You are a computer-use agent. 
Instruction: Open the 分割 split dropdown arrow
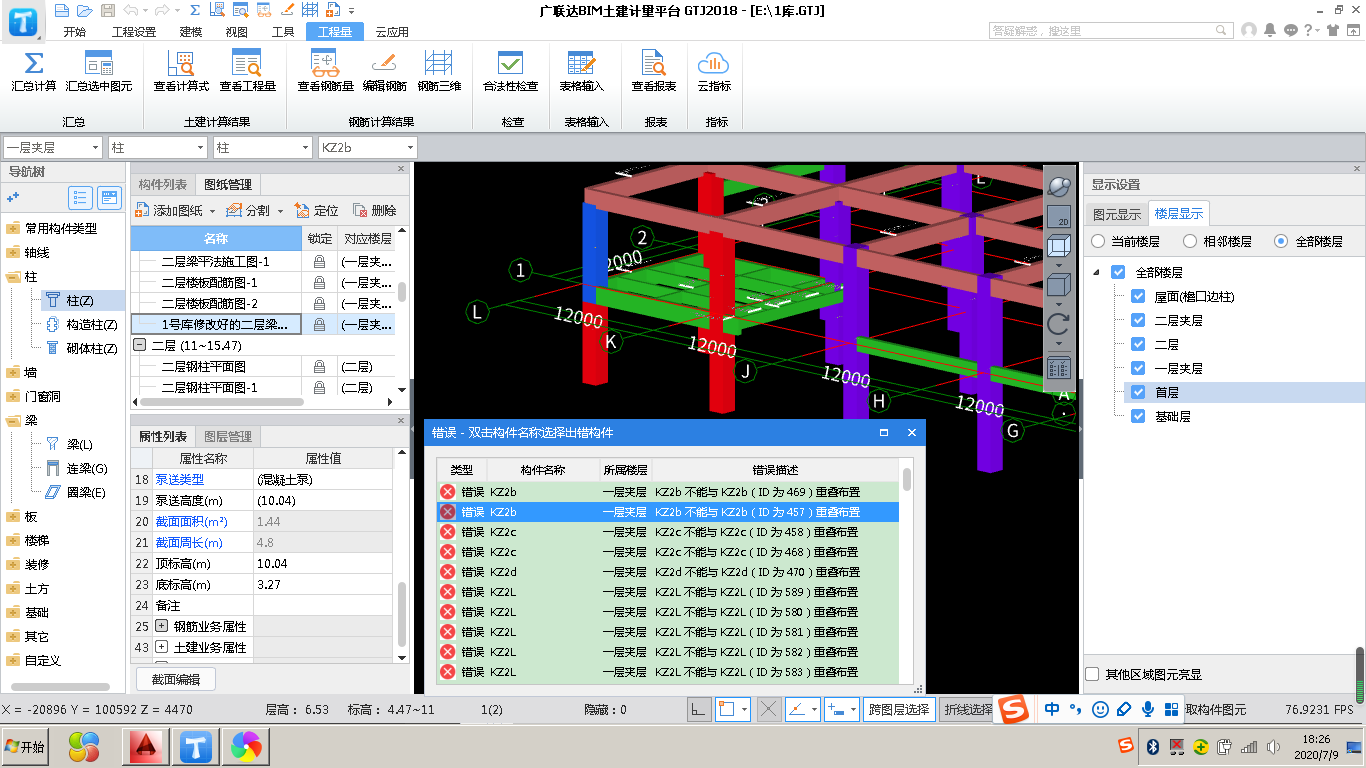coord(281,211)
